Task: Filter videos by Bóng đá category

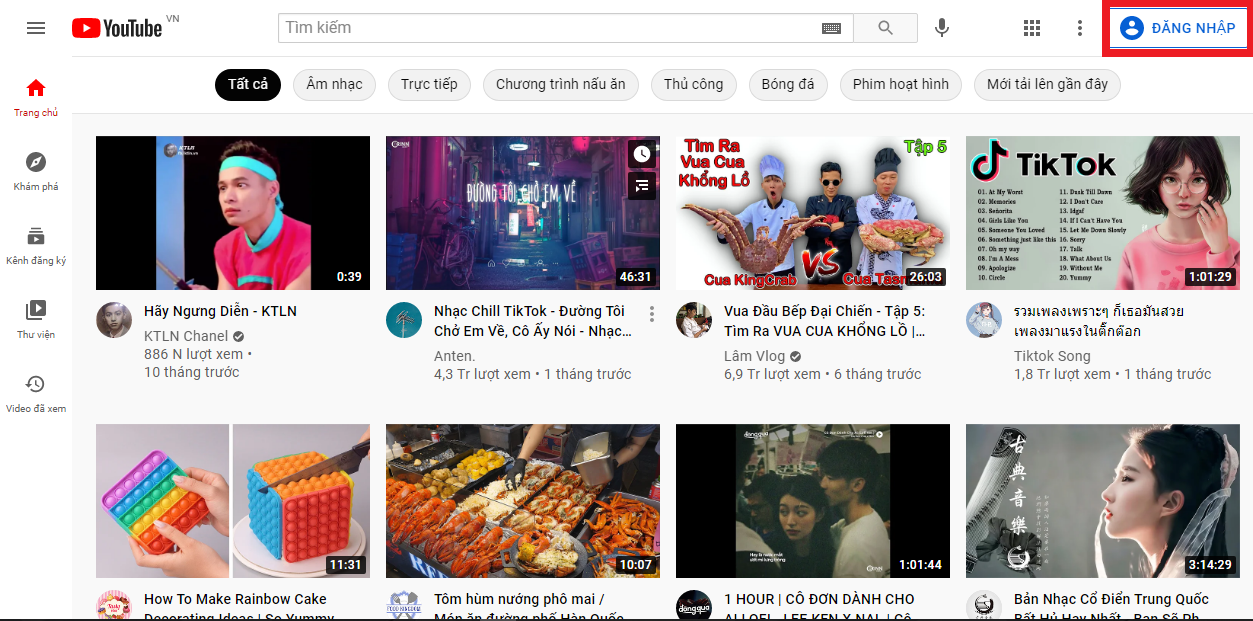Action: click(788, 85)
